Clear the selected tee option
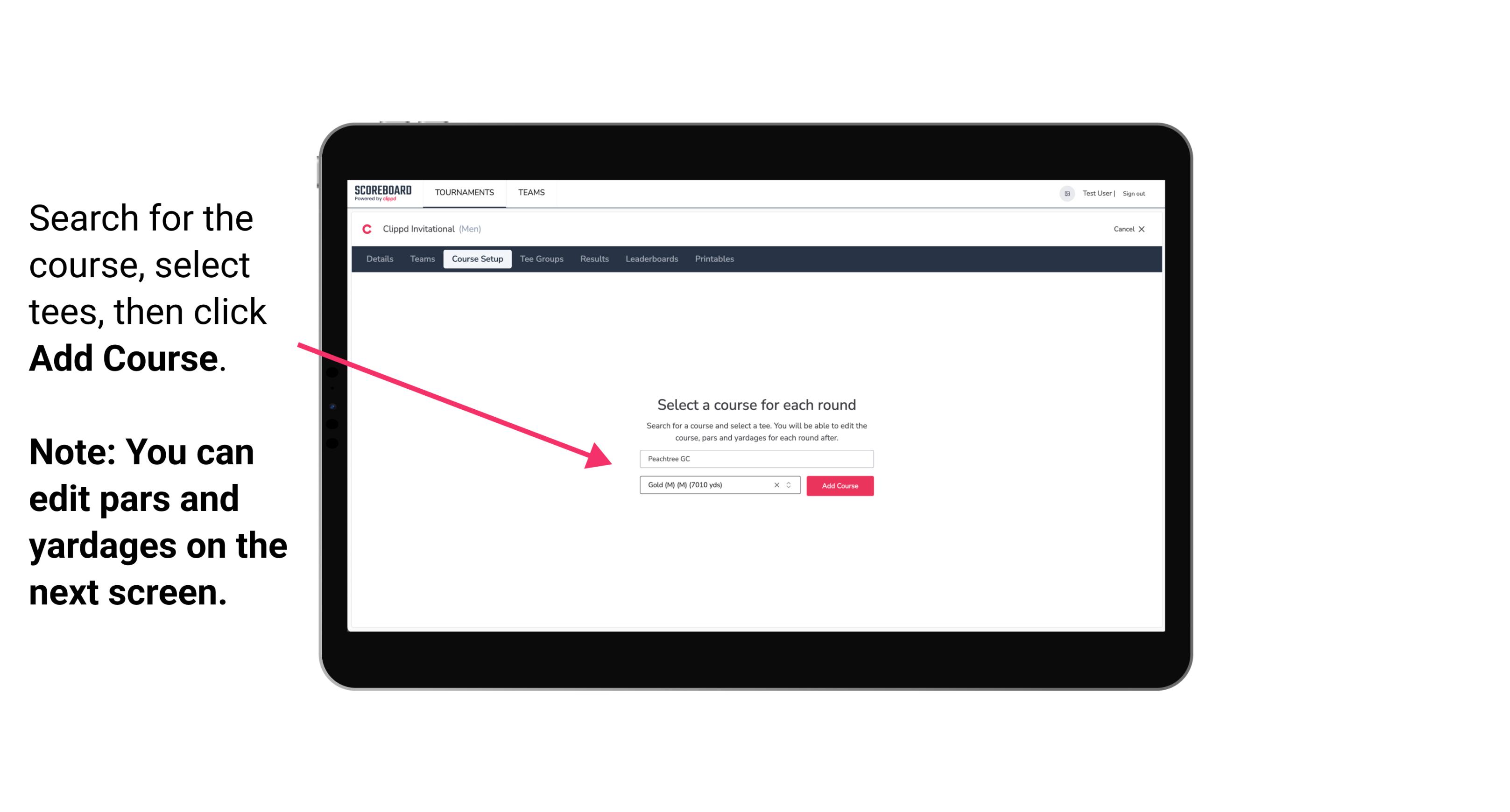The image size is (1510, 812). tap(778, 485)
